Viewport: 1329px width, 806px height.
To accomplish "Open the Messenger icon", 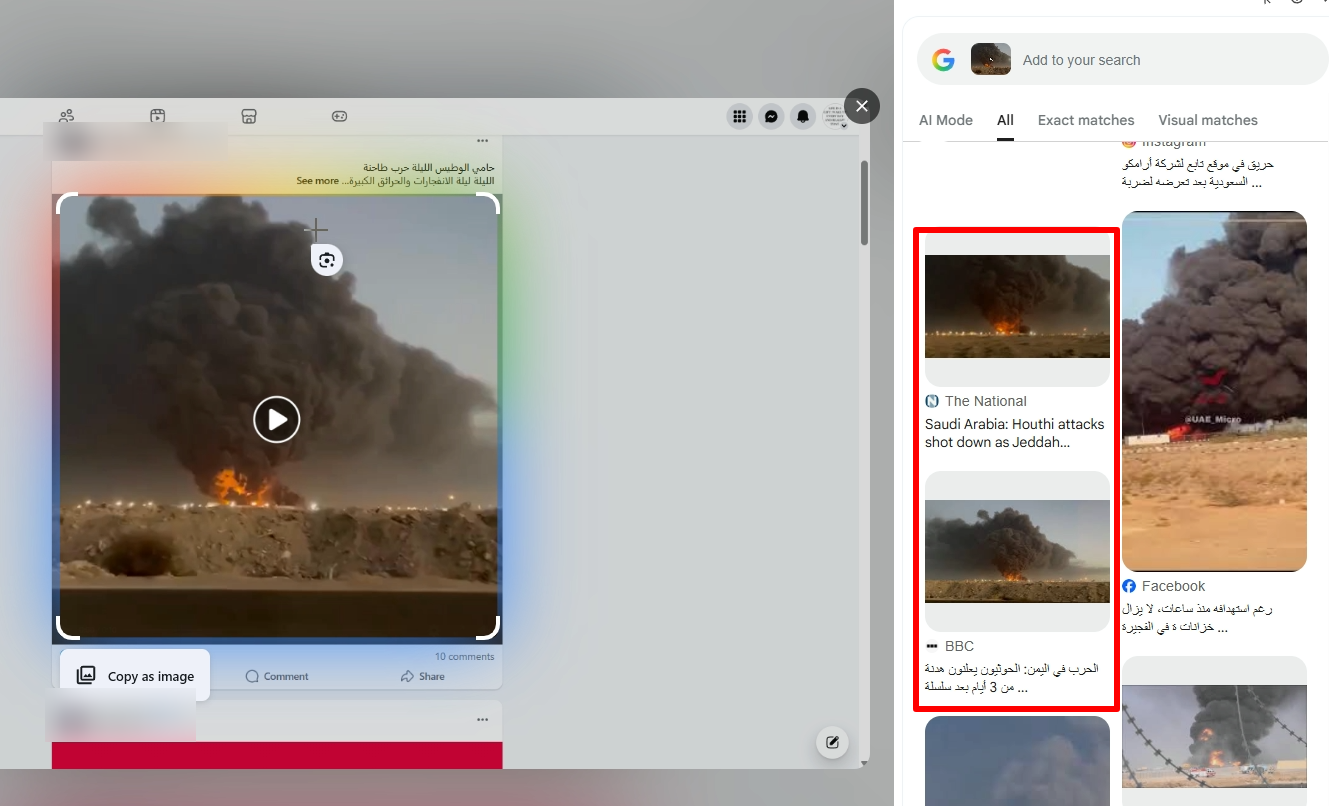I will coord(771,116).
